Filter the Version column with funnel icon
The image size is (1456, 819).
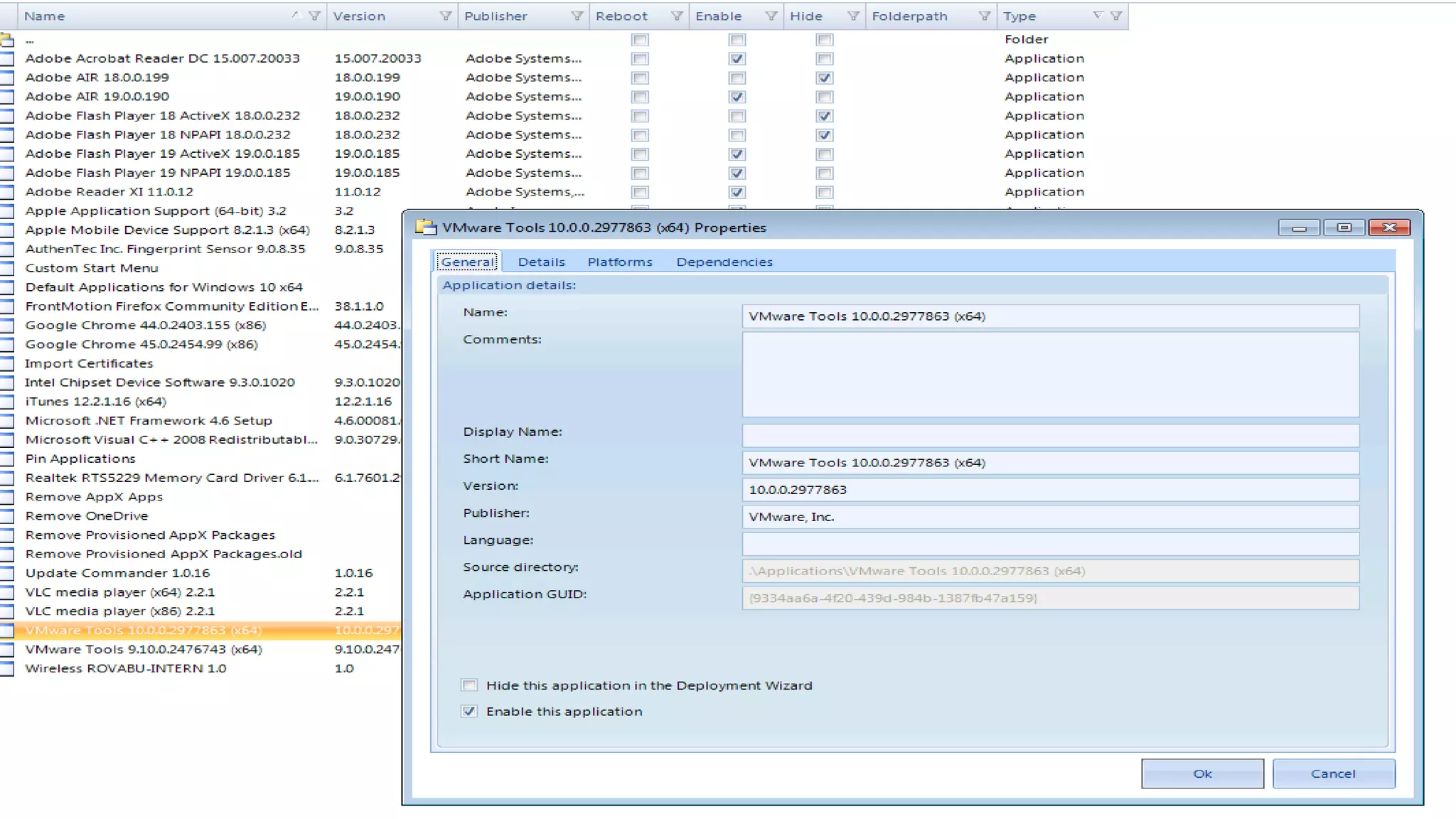(446, 16)
